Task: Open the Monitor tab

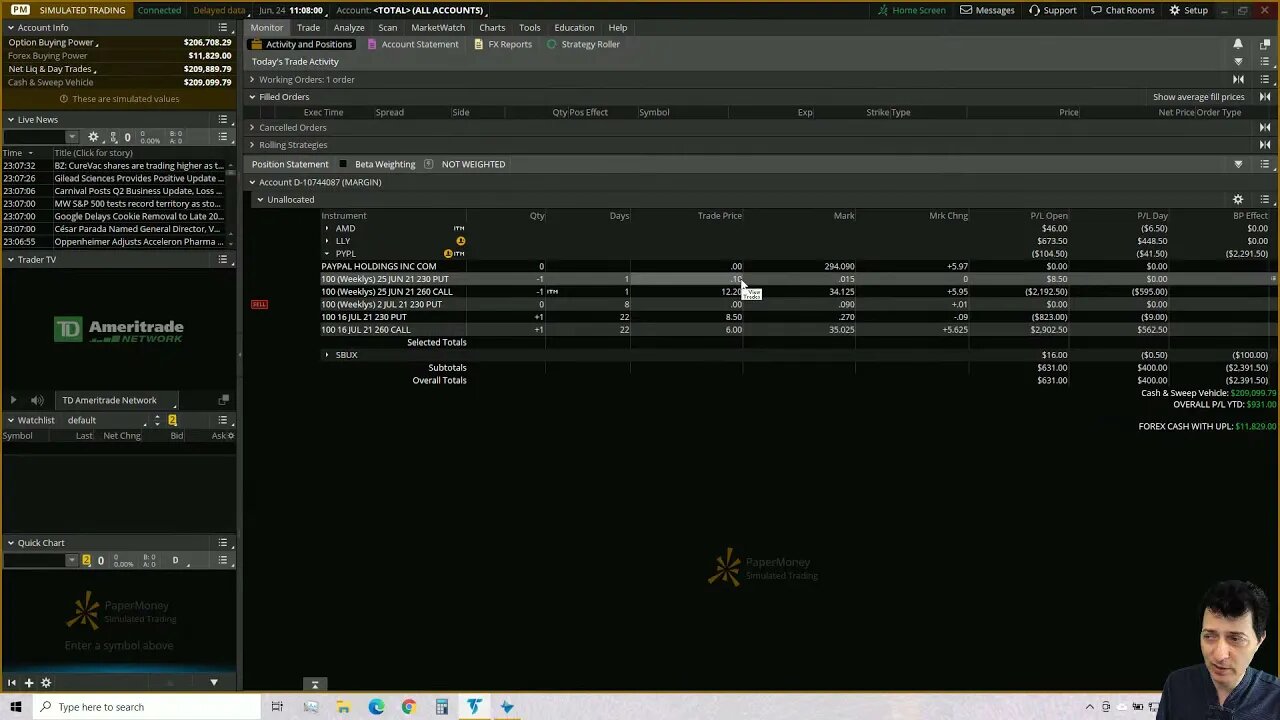Action: tap(266, 27)
